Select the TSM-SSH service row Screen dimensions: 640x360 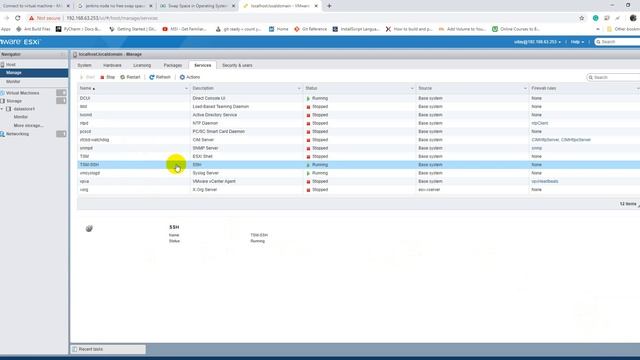(x=358, y=165)
